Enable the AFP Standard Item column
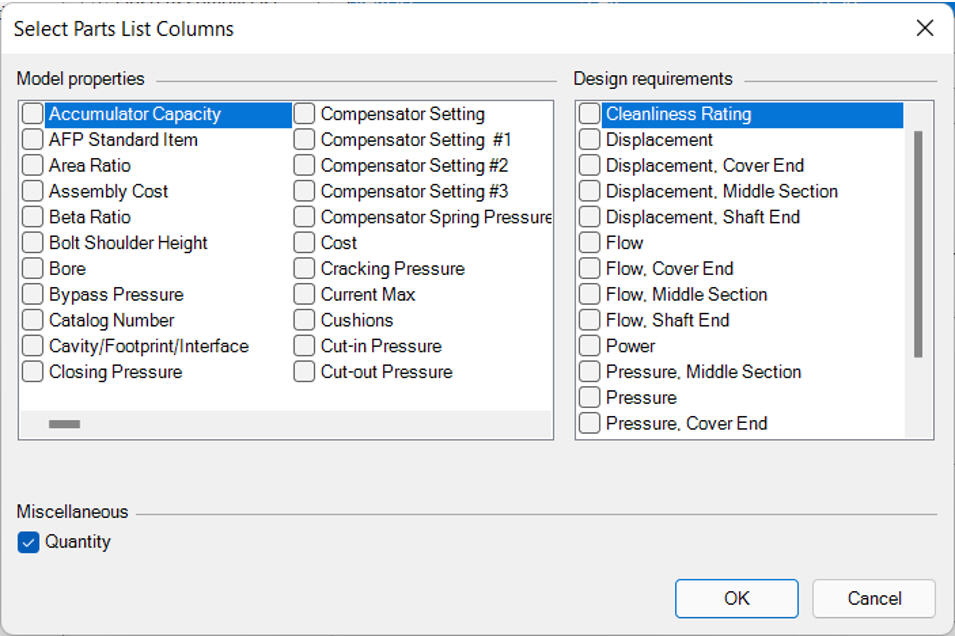This screenshot has height=636, width=955. pyautogui.click(x=33, y=140)
